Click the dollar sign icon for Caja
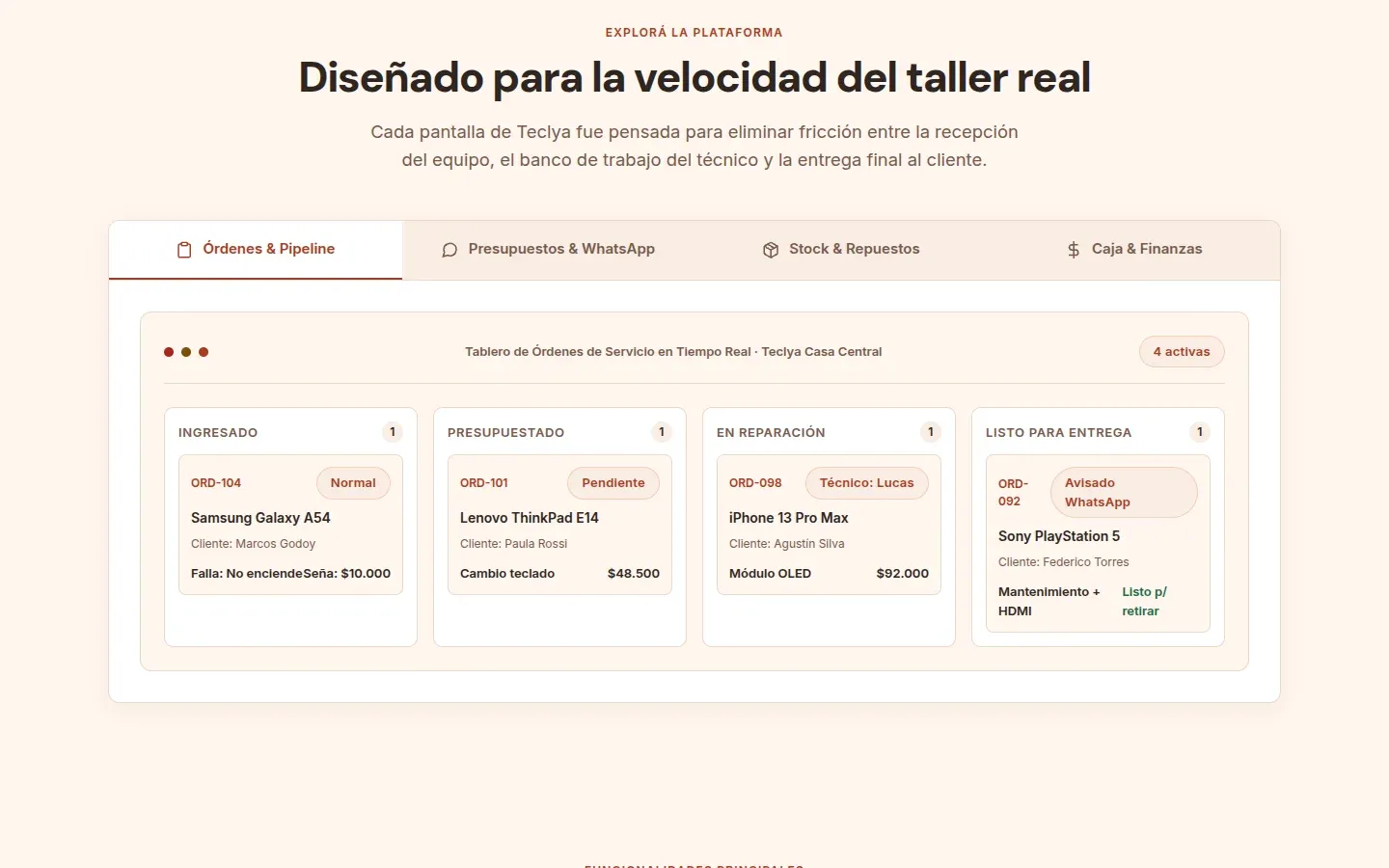This screenshot has height=868, width=1389. coord(1074,250)
